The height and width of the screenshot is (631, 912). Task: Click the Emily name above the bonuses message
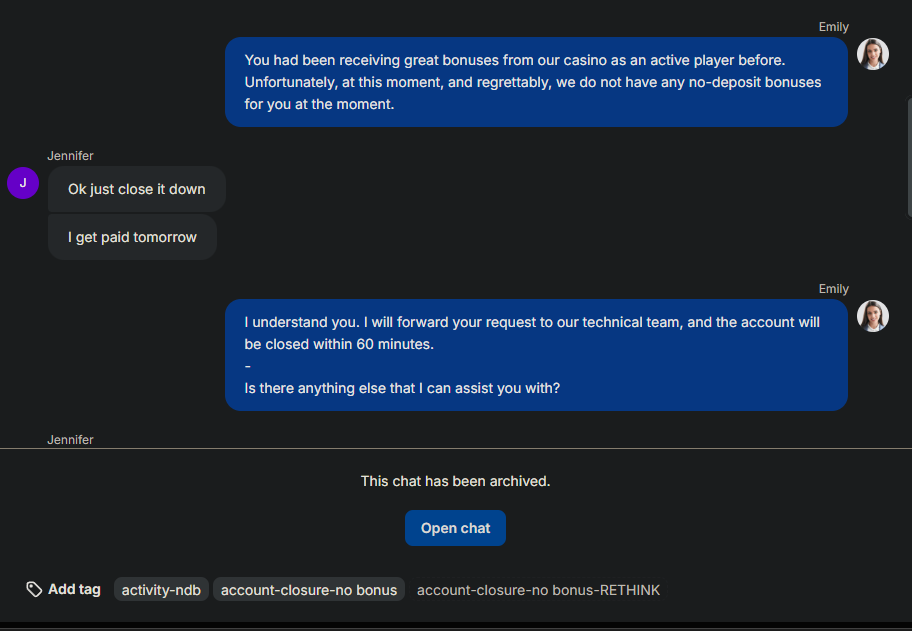click(x=833, y=27)
